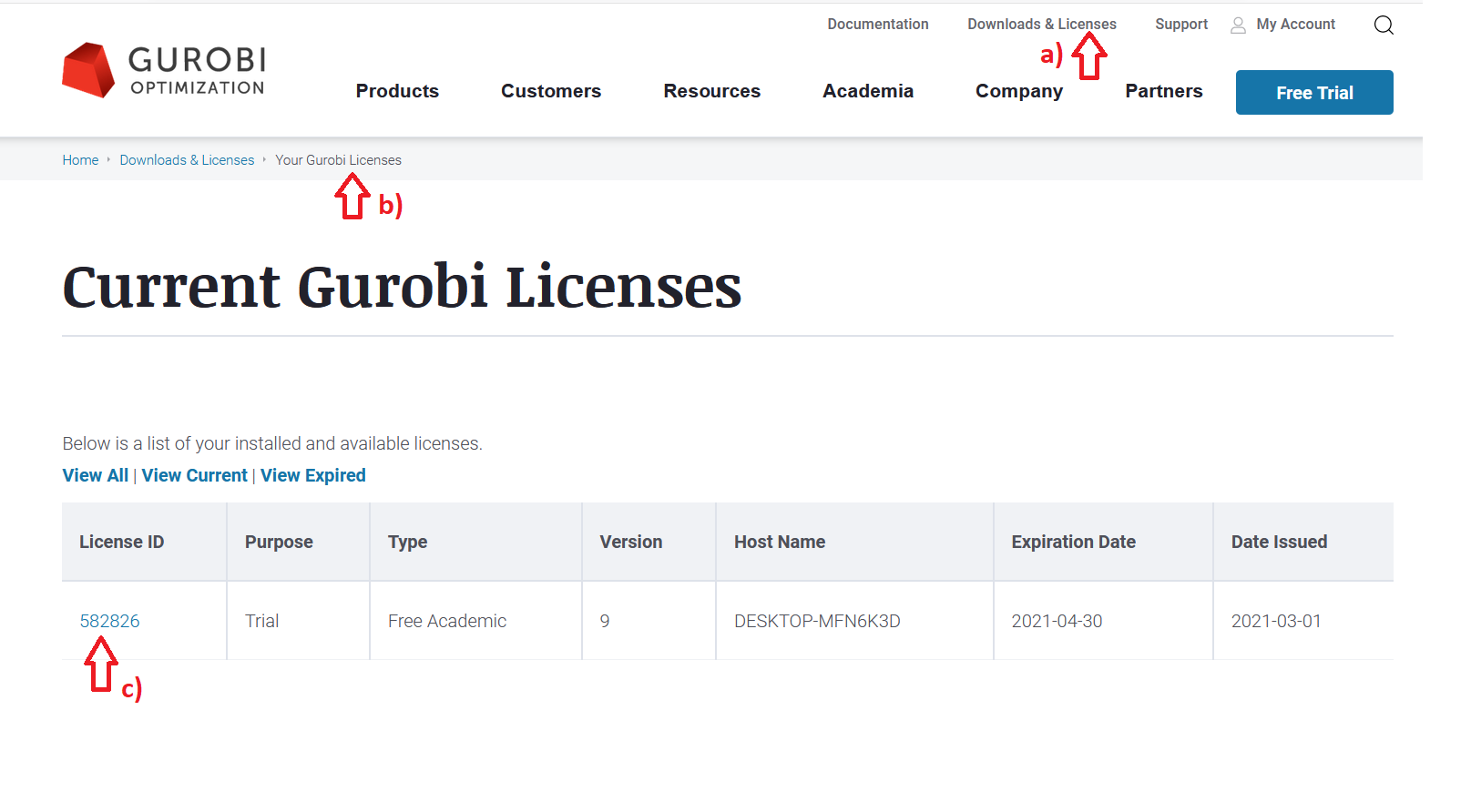
Task: Click the Gurobi Optimization logo
Action: [164, 70]
